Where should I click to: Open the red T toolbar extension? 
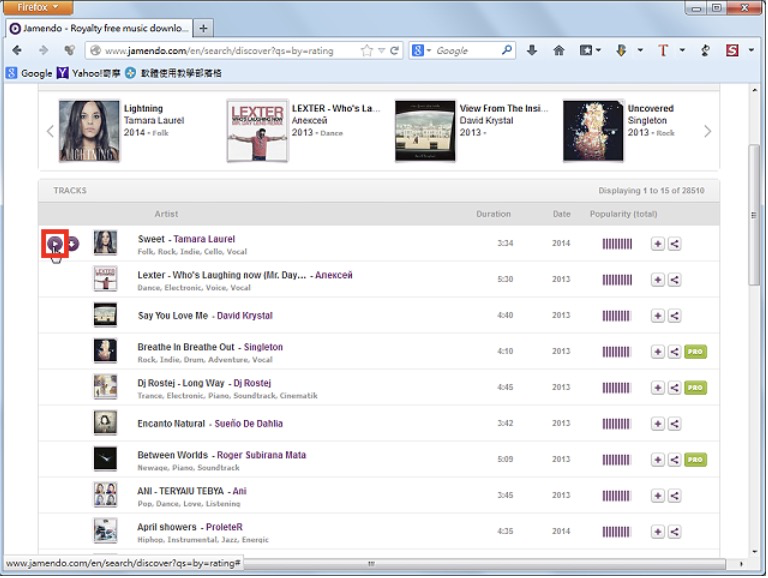click(x=663, y=50)
